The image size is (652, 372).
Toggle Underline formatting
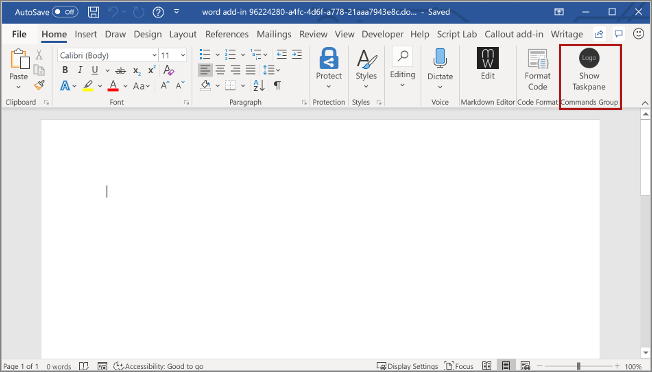pyautogui.click(x=95, y=70)
